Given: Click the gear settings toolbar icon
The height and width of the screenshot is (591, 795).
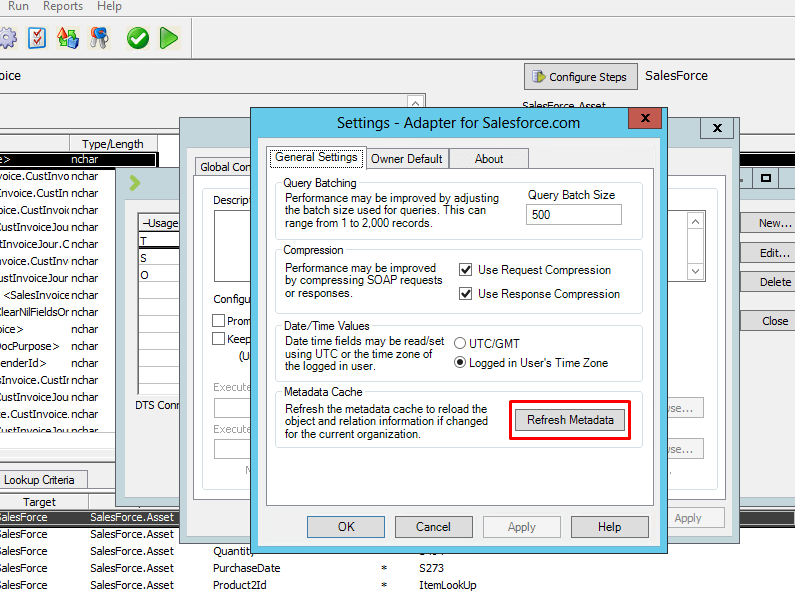Looking at the screenshot, I should [x=8, y=38].
